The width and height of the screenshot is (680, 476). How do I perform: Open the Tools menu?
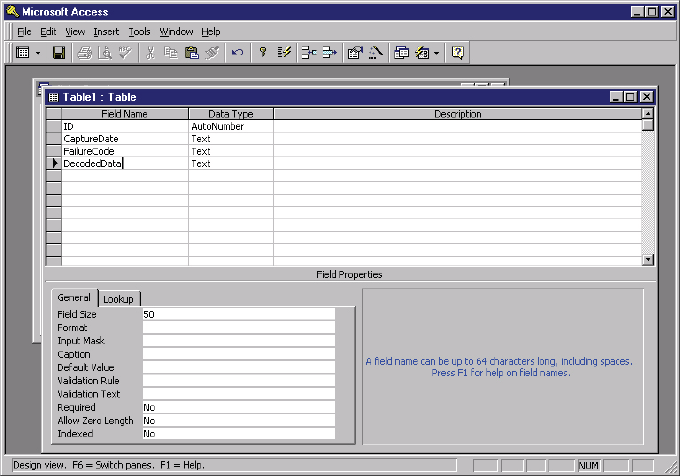[x=139, y=32]
